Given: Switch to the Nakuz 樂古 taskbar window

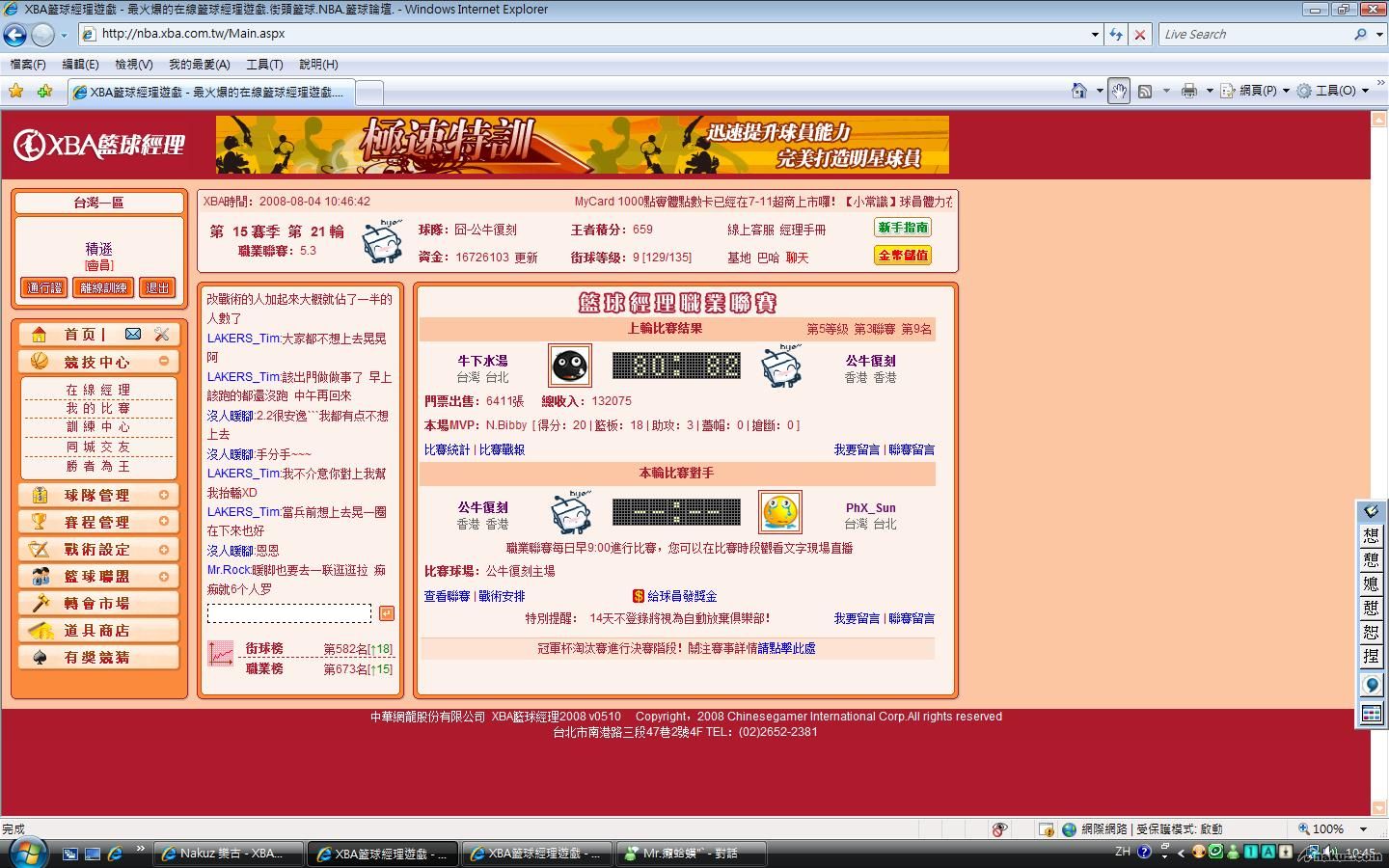Looking at the screenshot, I should tap(229, 854).
